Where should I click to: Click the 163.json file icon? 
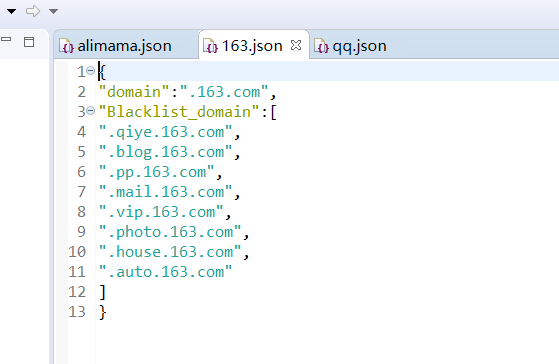[210, 46]
